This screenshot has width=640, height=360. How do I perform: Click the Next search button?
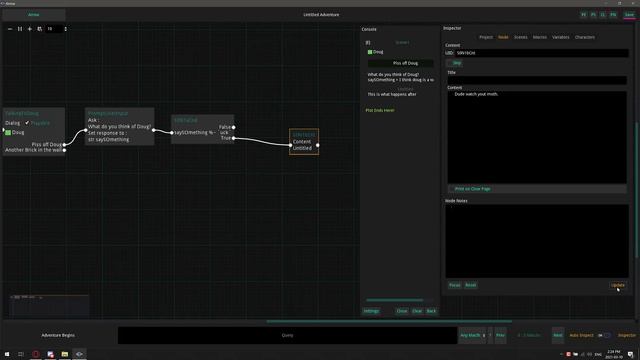click(558, 335)
